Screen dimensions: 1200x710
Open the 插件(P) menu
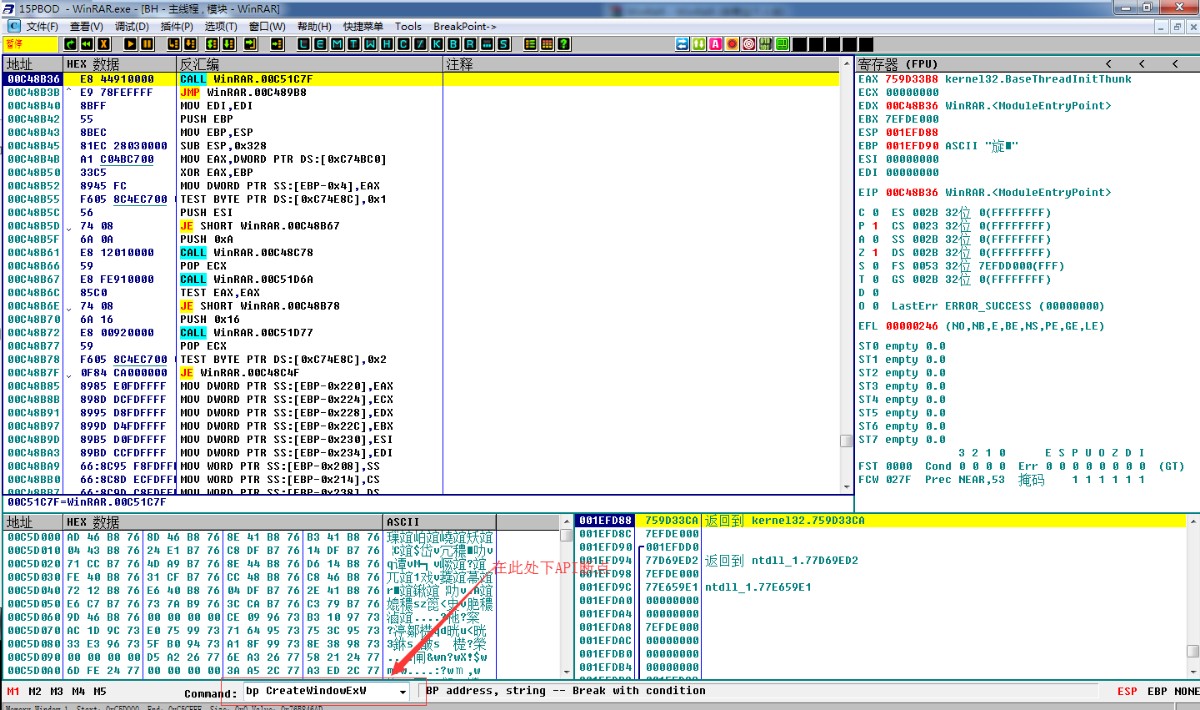pos(177,26)
